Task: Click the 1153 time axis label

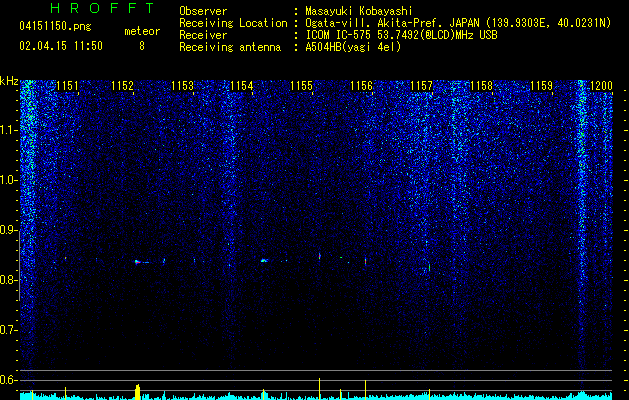Action: 182,86
